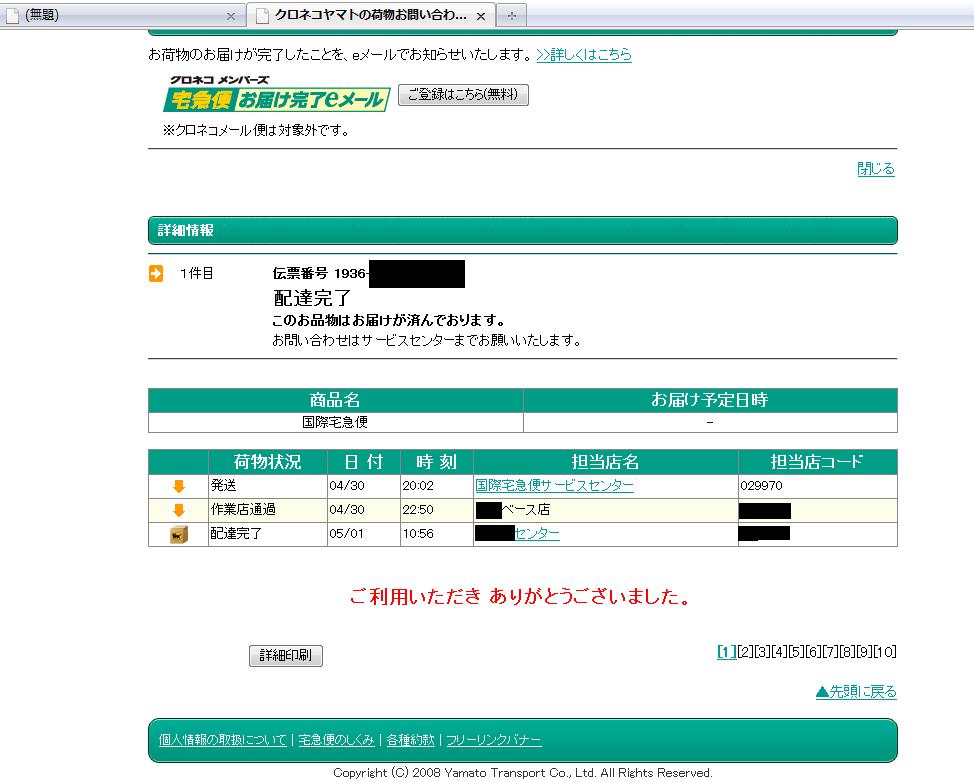Click the 荷物状況 column header
Viewport: 974px width, 782px height.
(x=268, y=462)
